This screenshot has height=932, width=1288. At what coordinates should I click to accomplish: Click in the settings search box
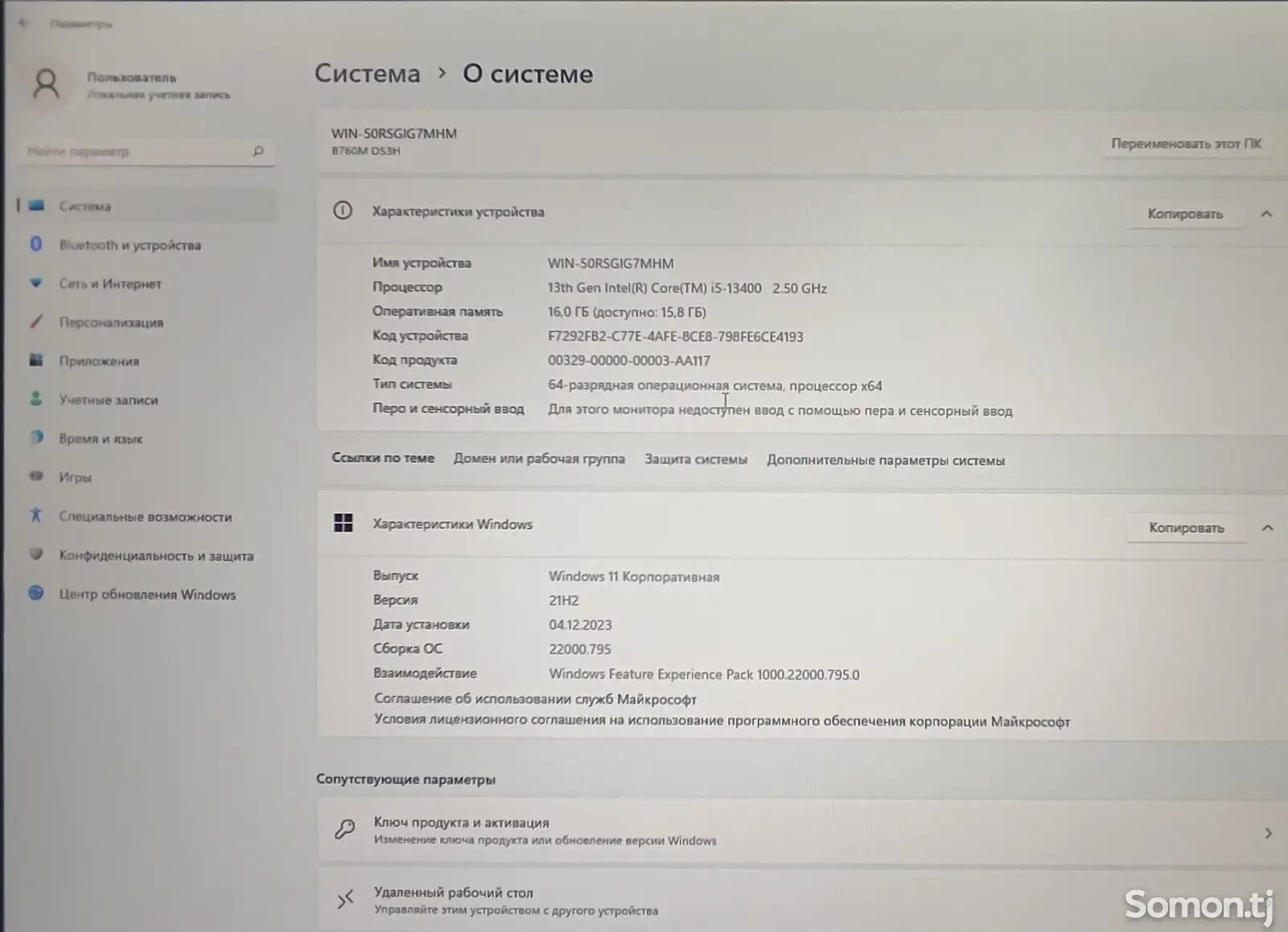pos(146,151)
